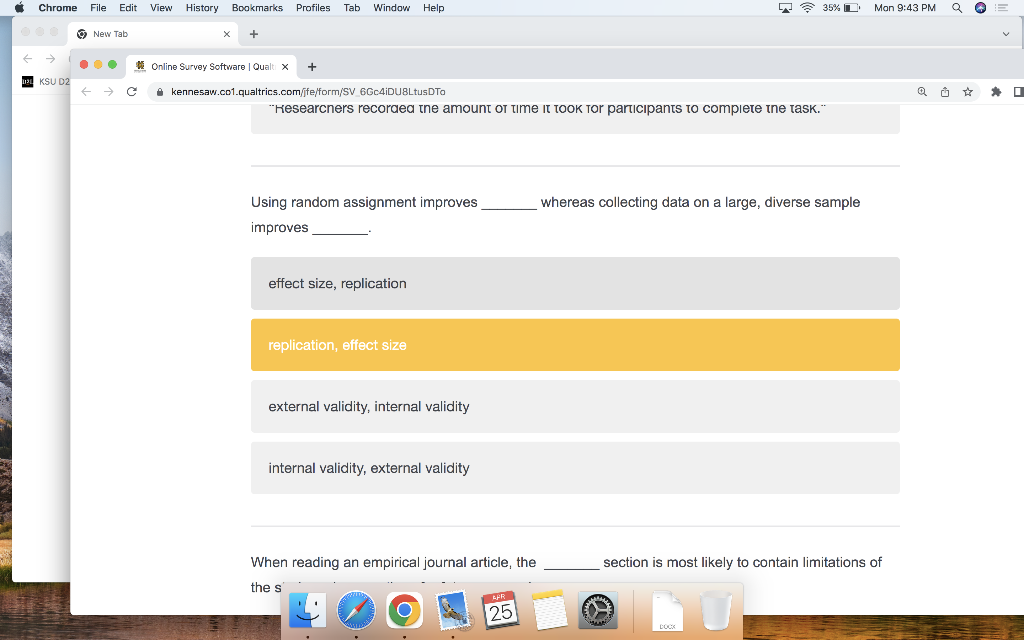This screenshot has height=640, width=1024.
Task: Open Siri from the menu bar
Action: click(x=978, y=8)
